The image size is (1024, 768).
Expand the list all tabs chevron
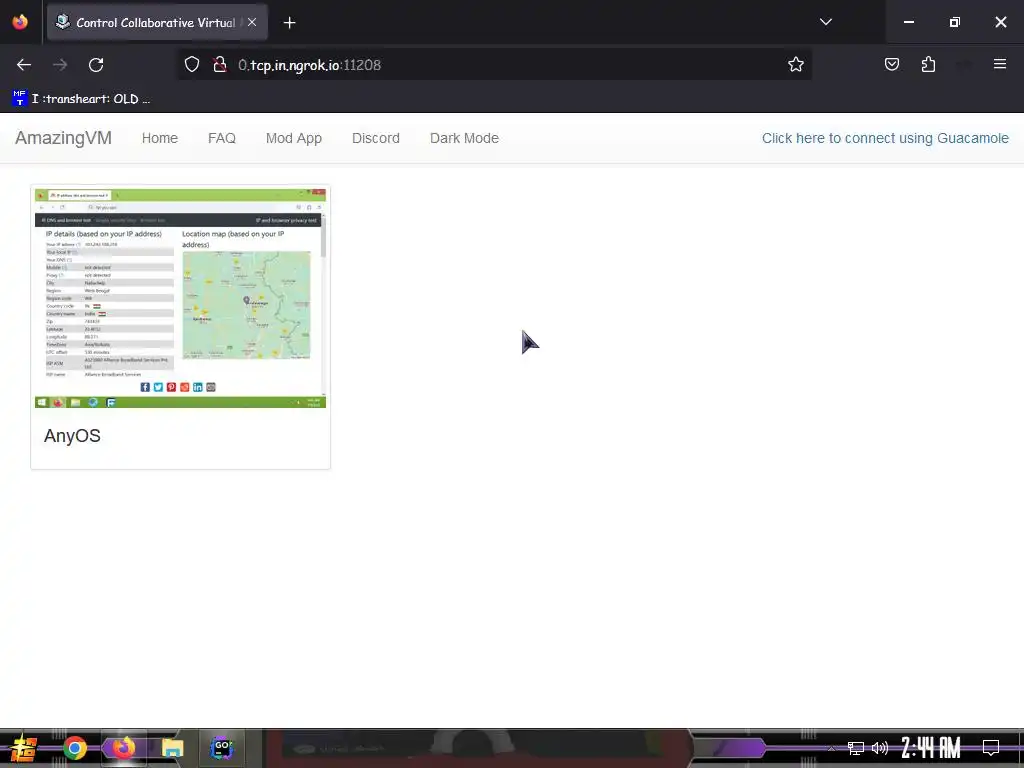click(x=825, y=22)
